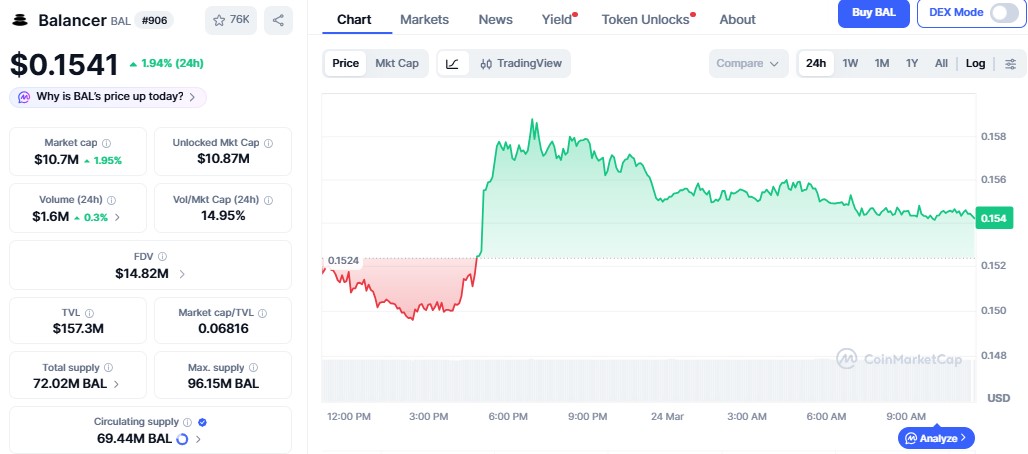Expand FDV details chevron

pyautogui.click(x=182, y=274)
